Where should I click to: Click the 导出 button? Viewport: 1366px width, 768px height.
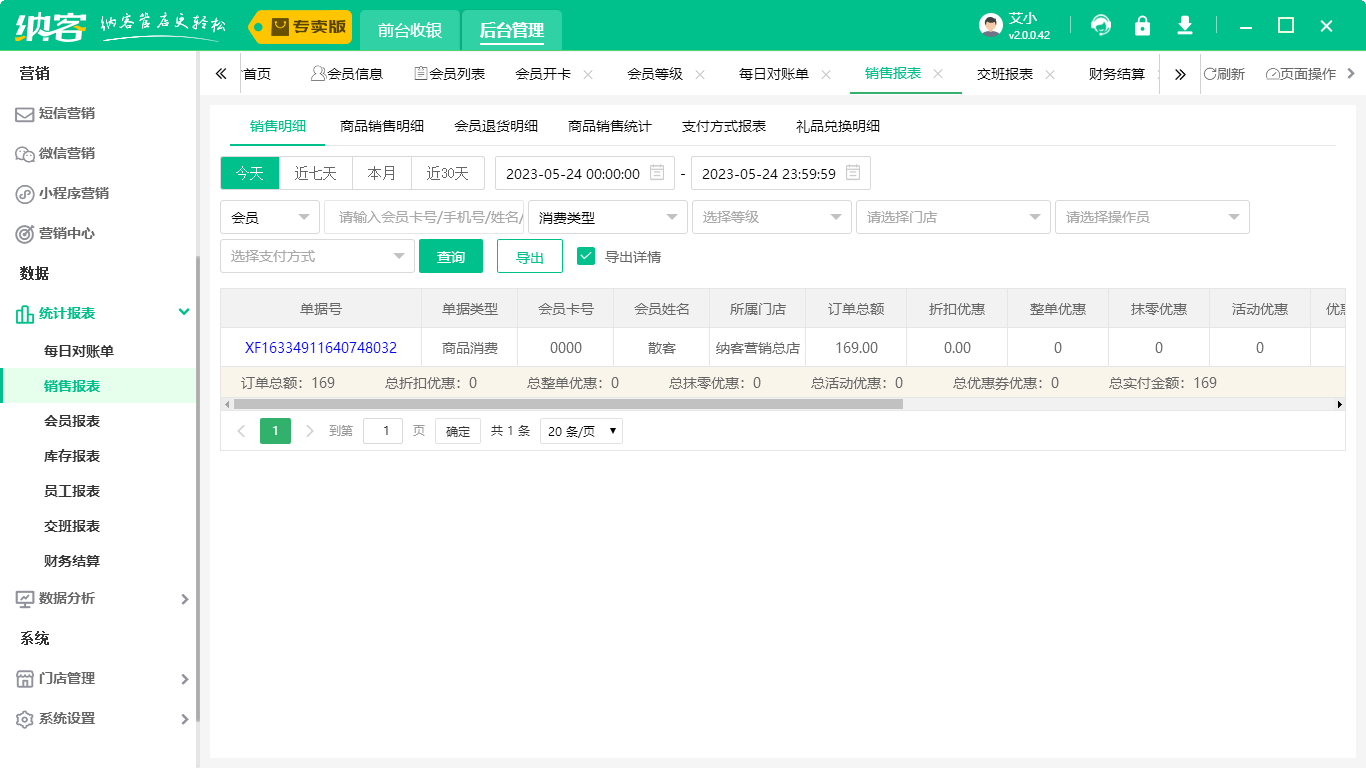click(530, 256)
